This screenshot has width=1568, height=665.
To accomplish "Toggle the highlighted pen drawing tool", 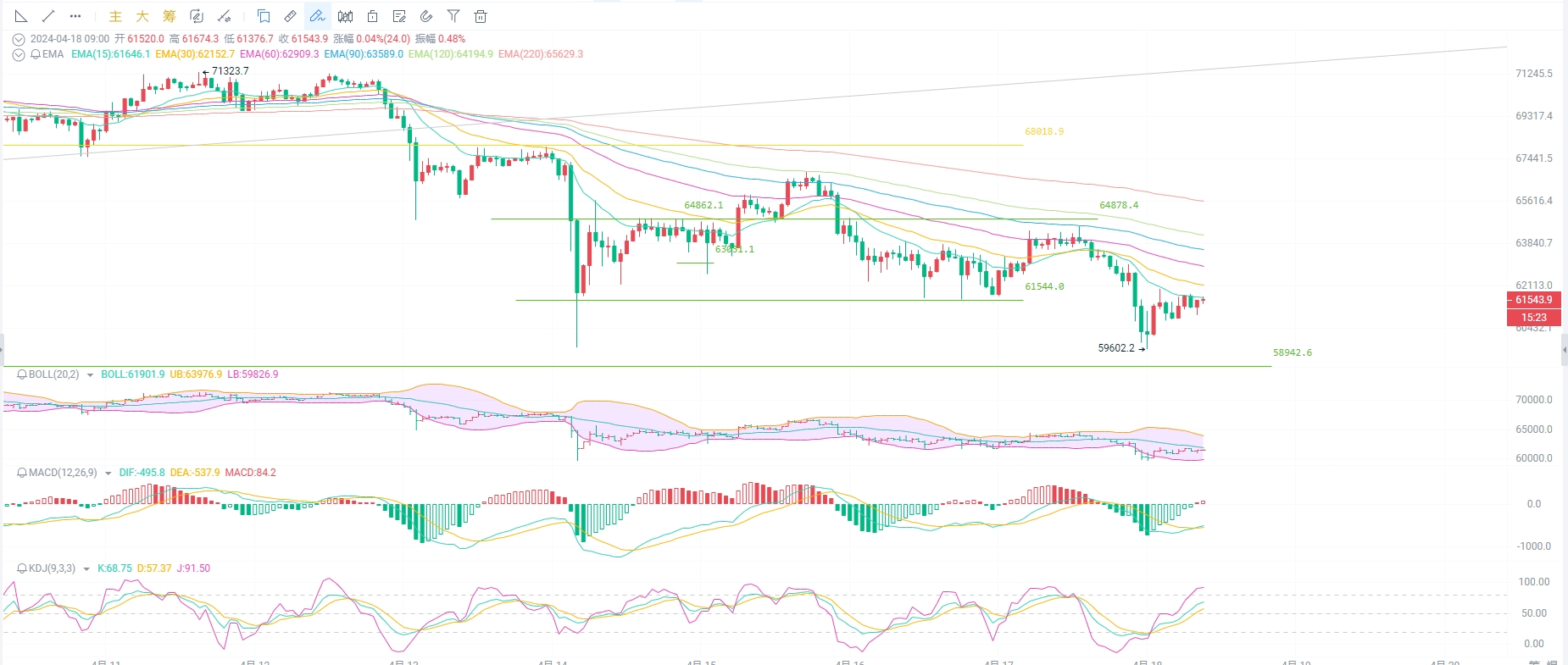I will 318,16.
